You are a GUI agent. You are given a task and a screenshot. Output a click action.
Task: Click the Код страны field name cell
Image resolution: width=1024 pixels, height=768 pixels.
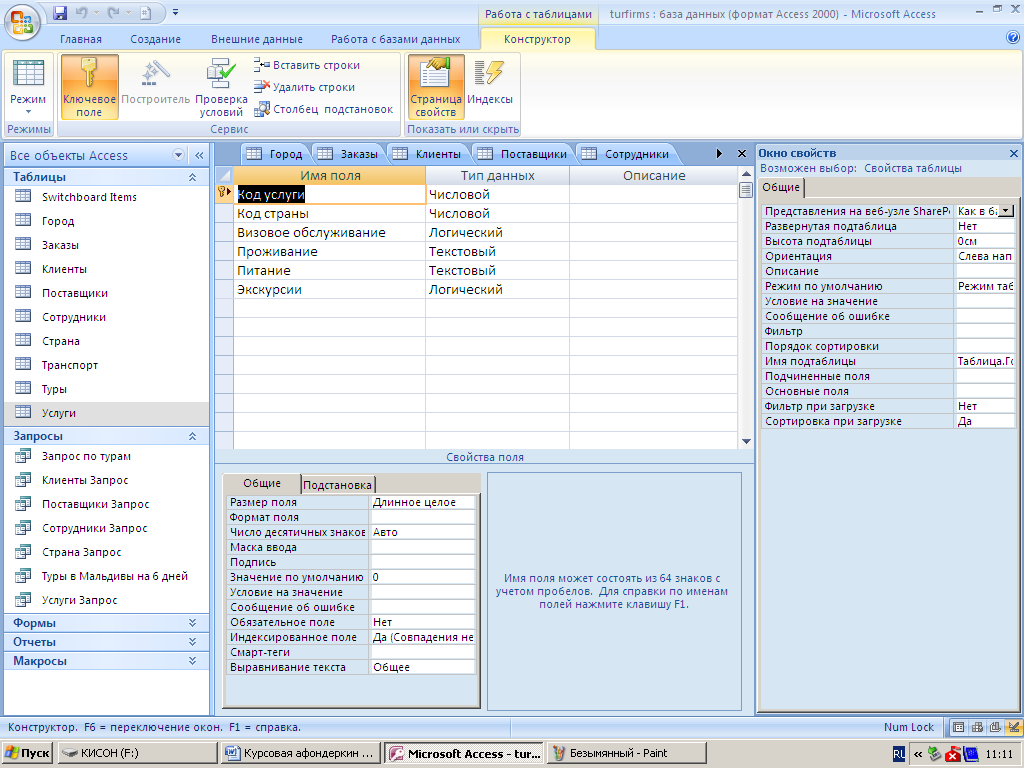tap(330, 214)
